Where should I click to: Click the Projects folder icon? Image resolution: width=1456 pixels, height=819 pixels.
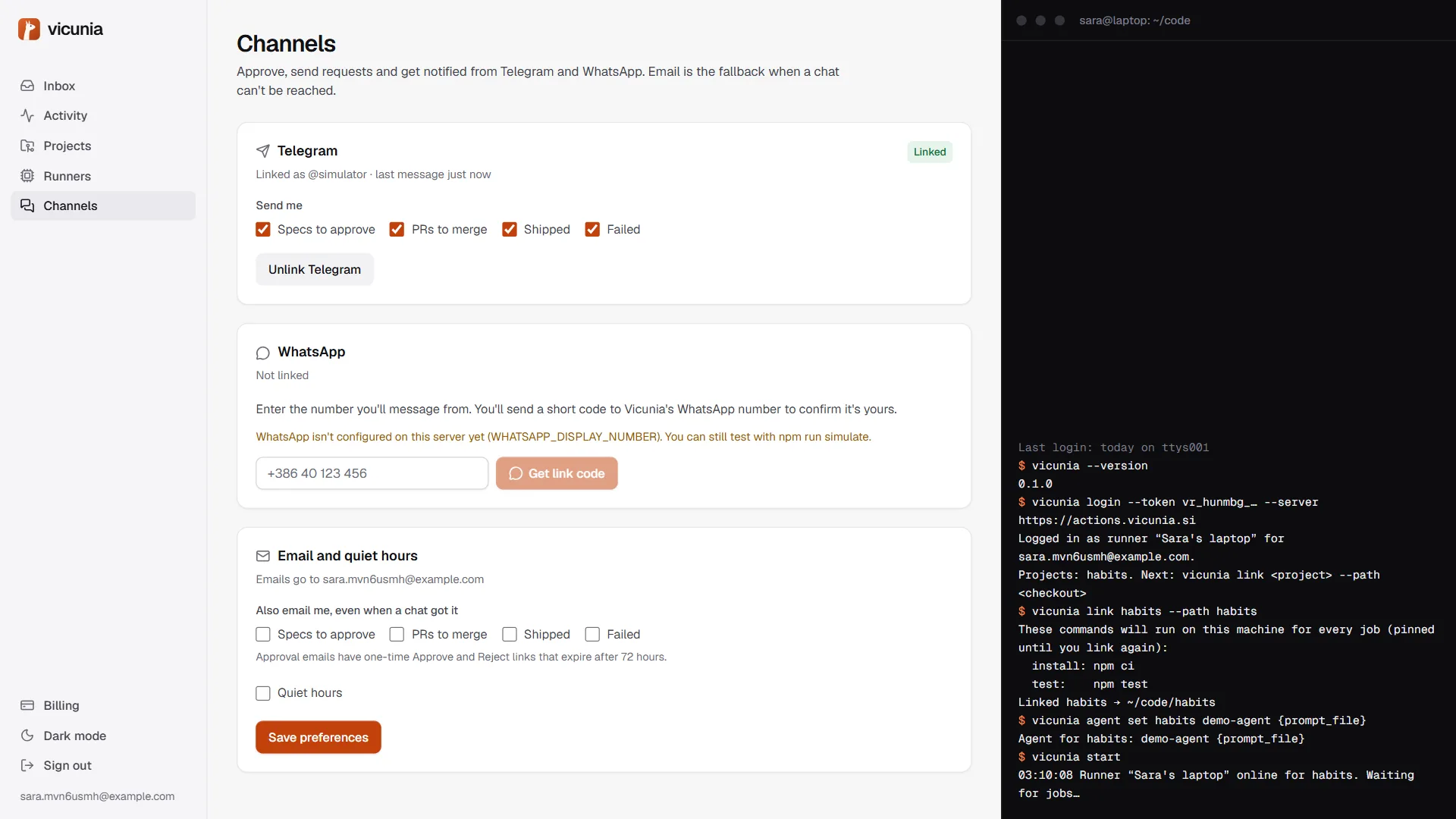point(27,146)
